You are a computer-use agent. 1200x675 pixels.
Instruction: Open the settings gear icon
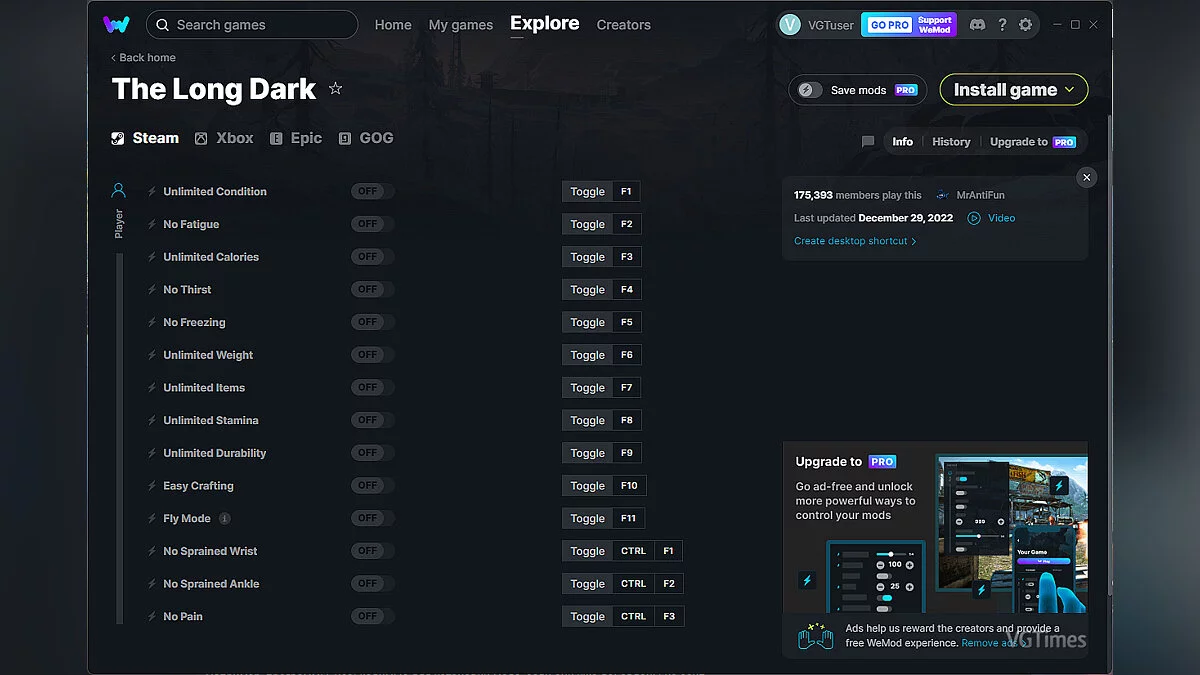pyautogui.click(x=1026, y=24)
